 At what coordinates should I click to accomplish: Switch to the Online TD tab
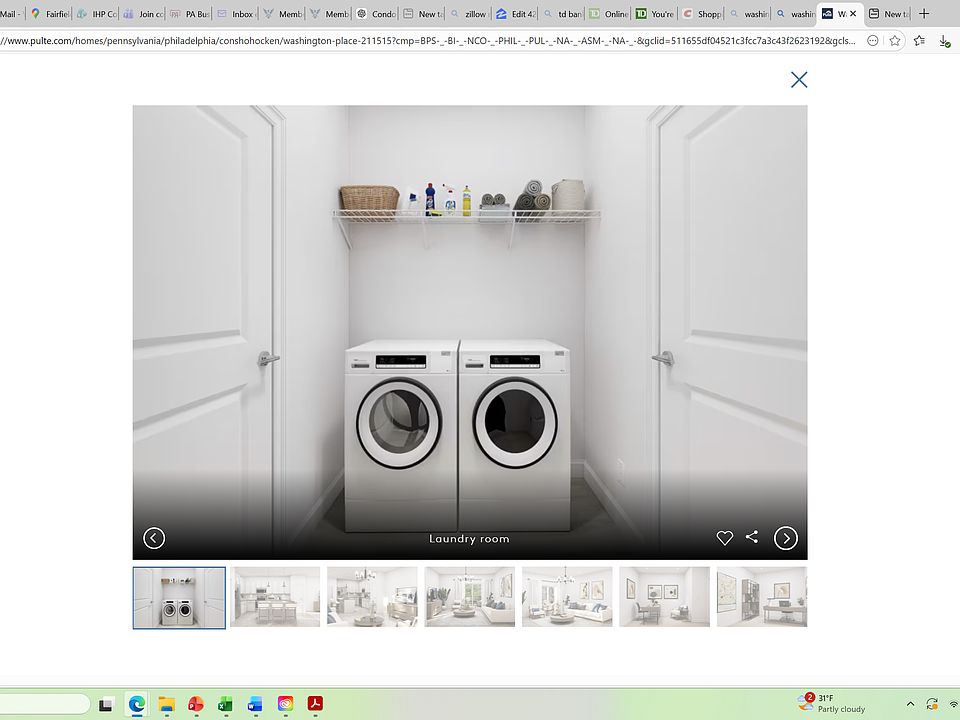(x=609, y=13)
